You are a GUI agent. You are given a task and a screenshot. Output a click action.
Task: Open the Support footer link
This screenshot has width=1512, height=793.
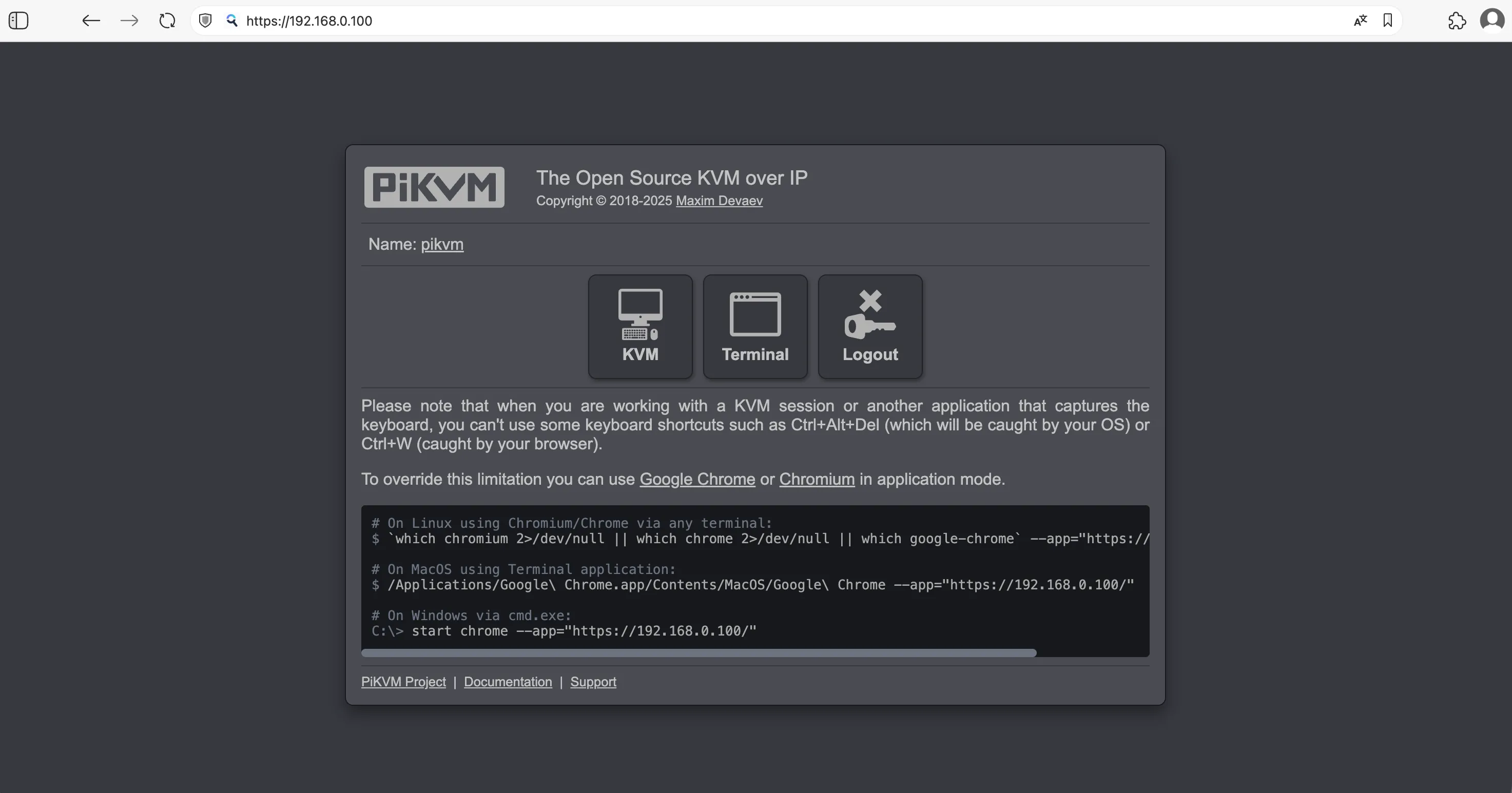tap(593, 682)
